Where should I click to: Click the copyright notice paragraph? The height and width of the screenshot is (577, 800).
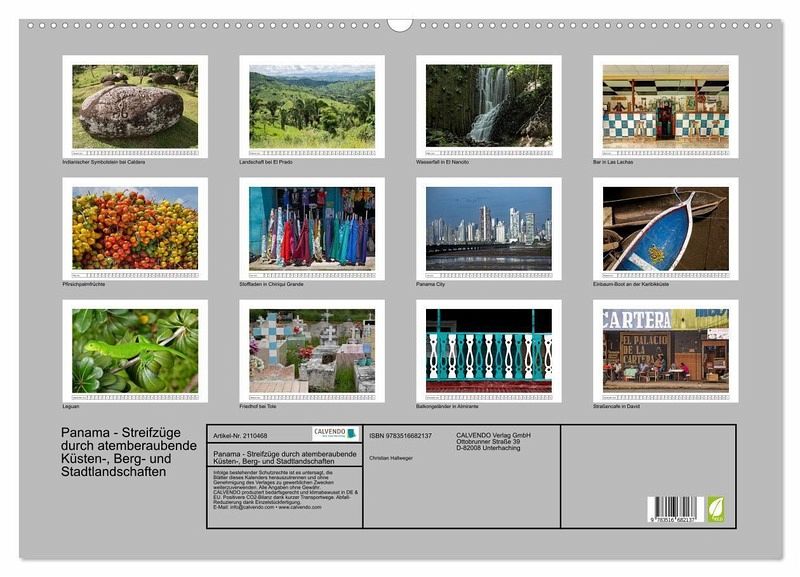(285, 490)
